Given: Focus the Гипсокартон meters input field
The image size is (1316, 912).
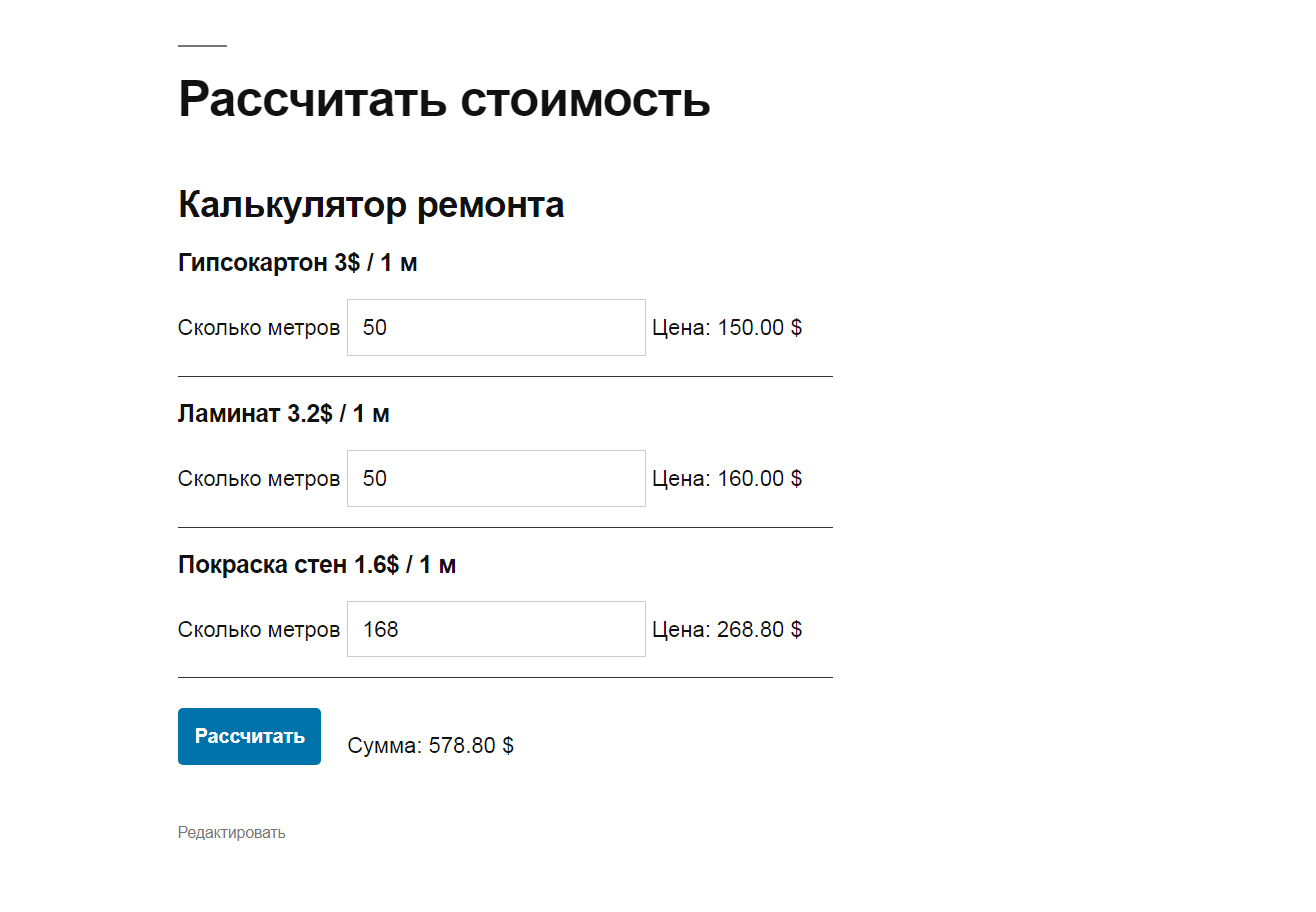Looking at the screenshot, I should [496, 327].
